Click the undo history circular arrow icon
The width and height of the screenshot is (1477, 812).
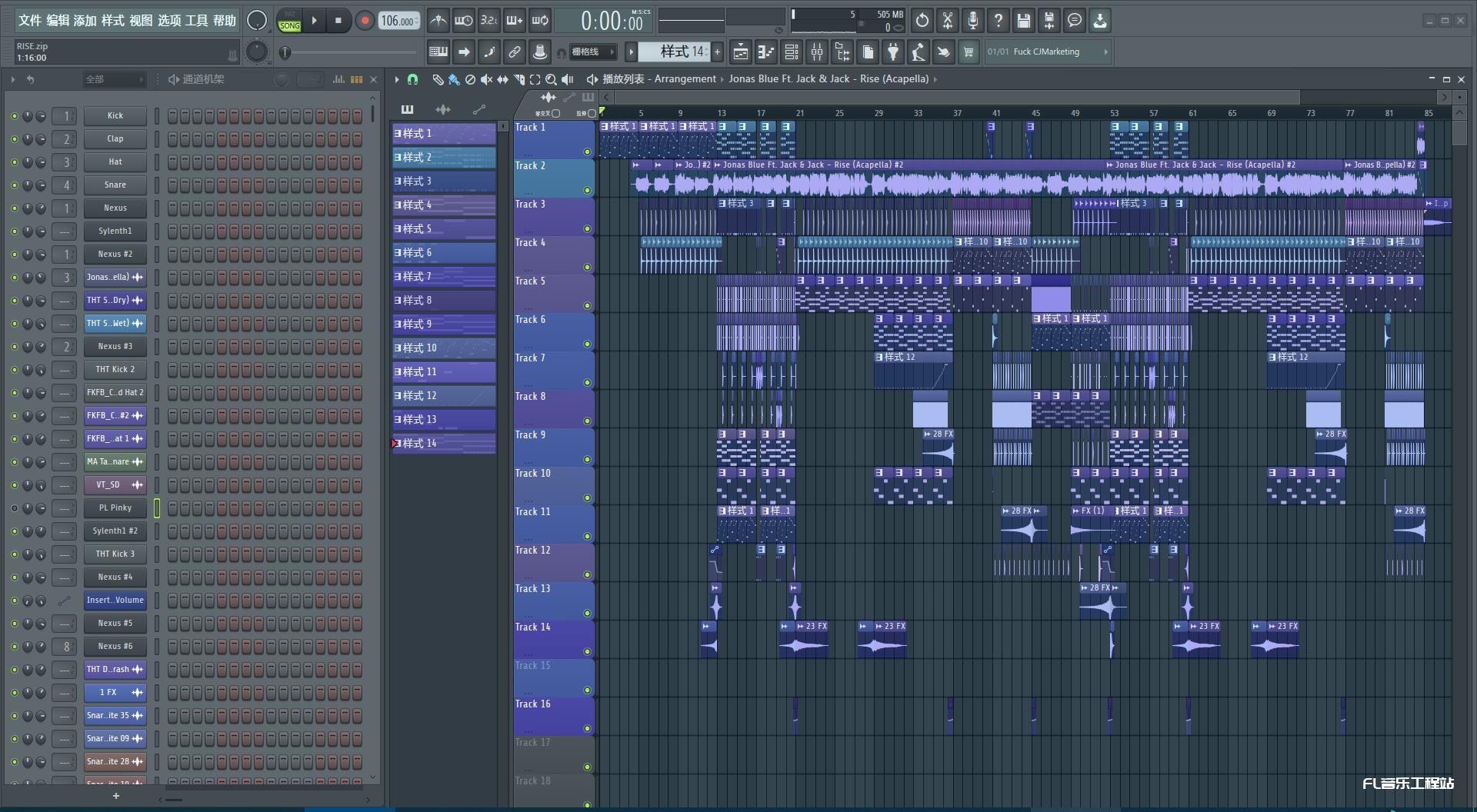[922, 21]
